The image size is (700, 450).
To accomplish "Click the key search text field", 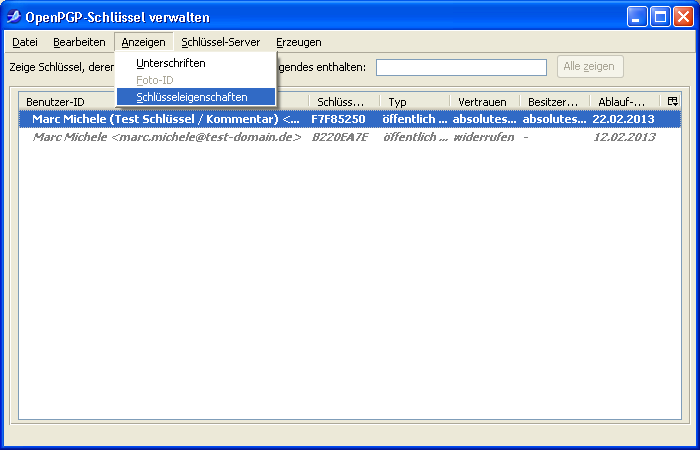I will (x=461, y=67).
